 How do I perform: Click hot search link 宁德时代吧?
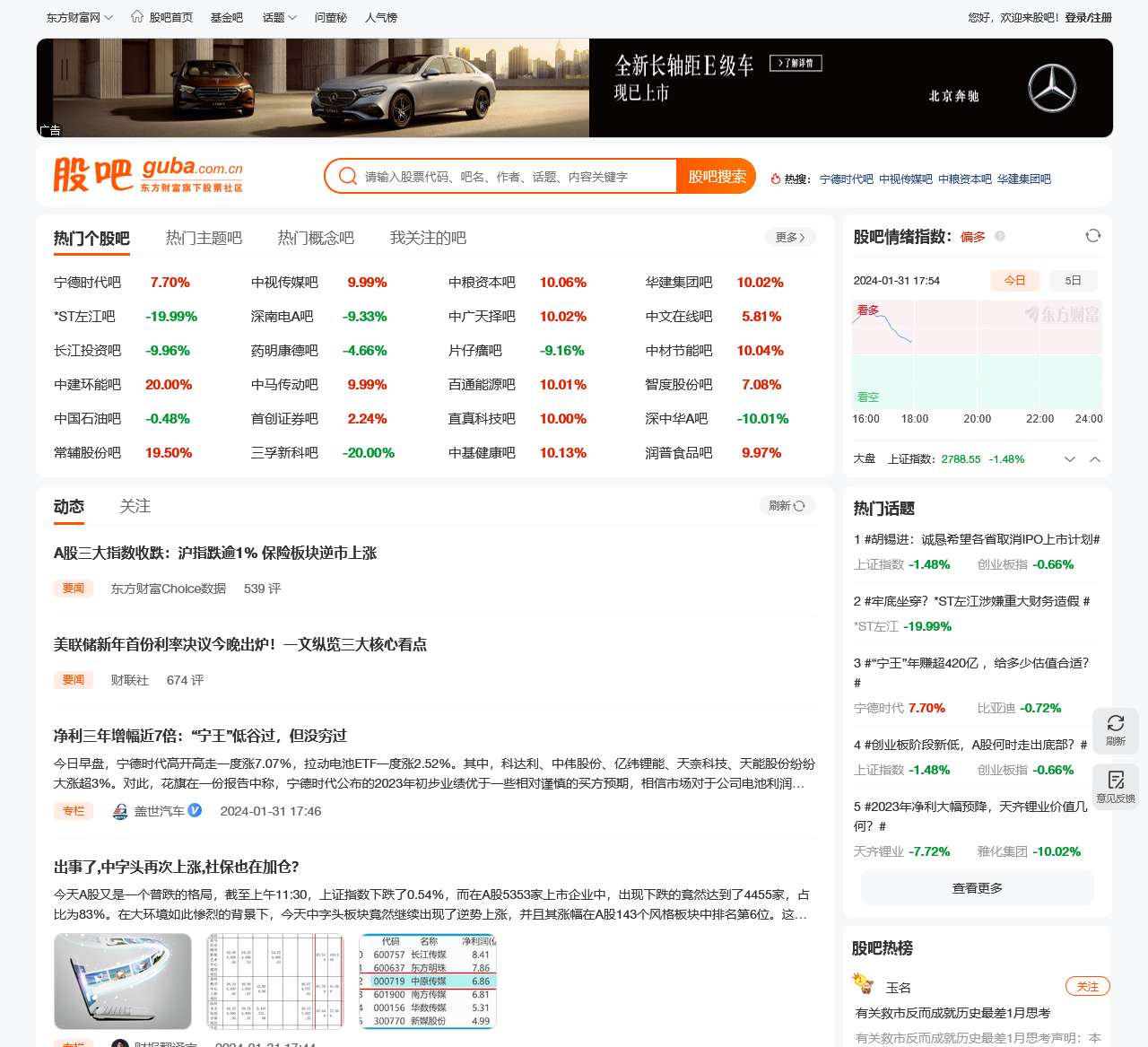[846, 179]
